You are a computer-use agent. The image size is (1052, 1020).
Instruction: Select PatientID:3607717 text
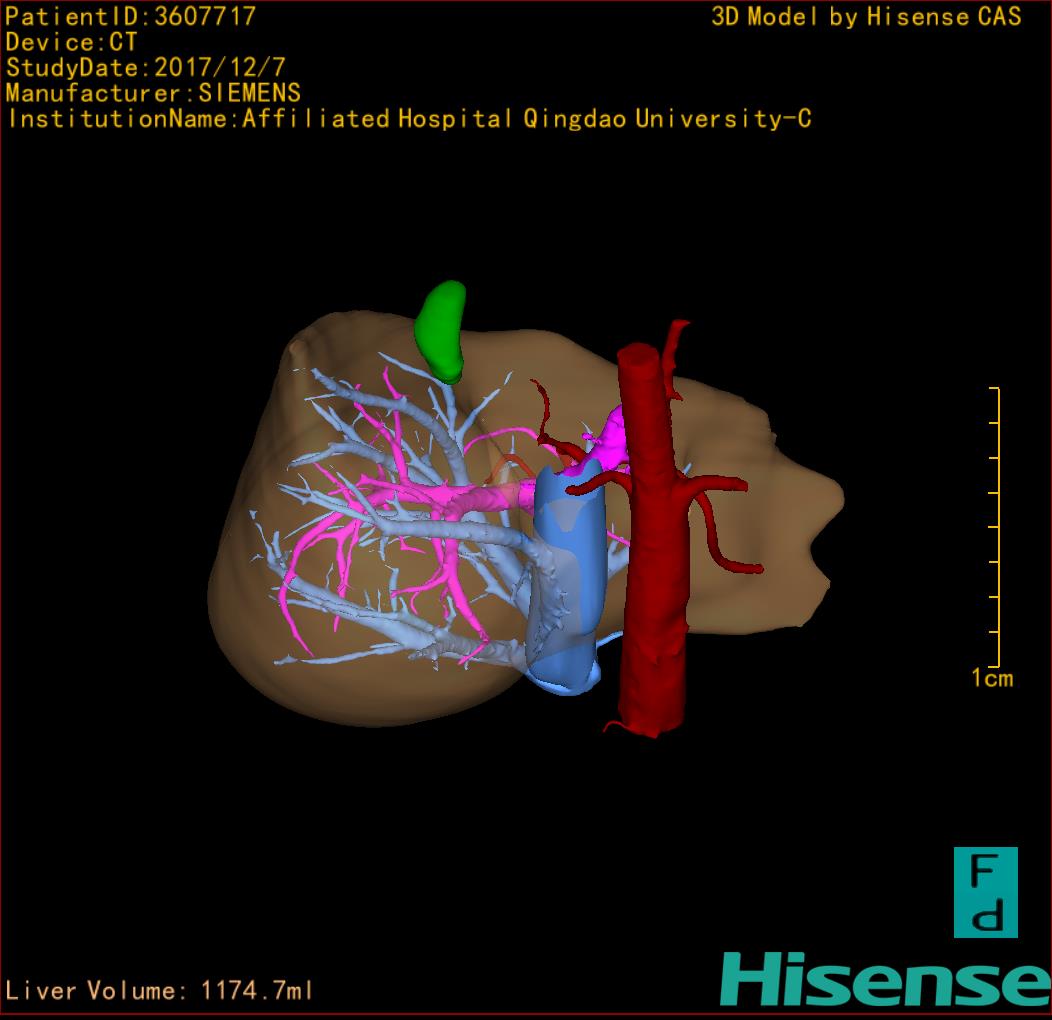(130, 16)
